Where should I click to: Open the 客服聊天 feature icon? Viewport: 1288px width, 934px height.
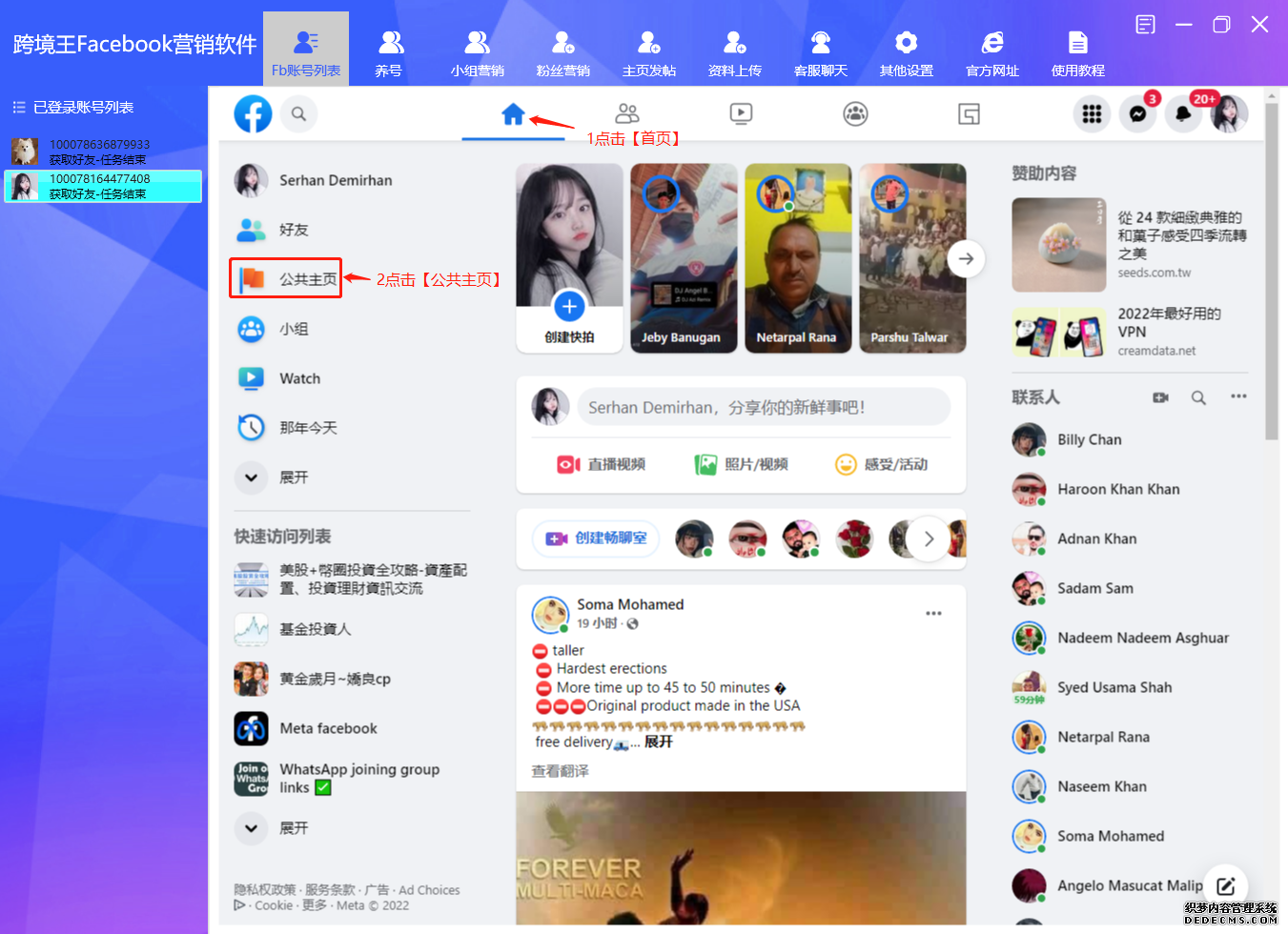tap(820, 48)
